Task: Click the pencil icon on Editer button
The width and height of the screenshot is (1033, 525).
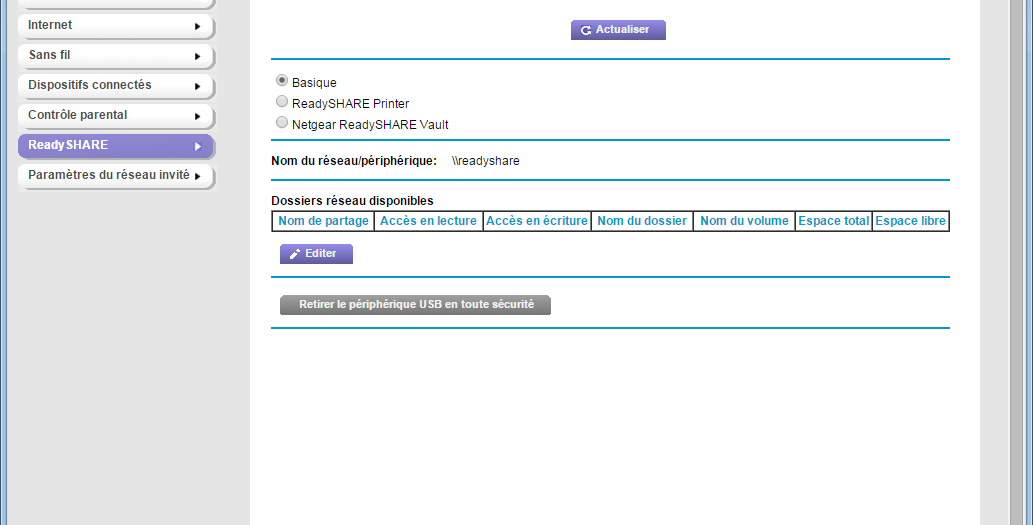Action: pyautogui.click(x=295, y=254)
